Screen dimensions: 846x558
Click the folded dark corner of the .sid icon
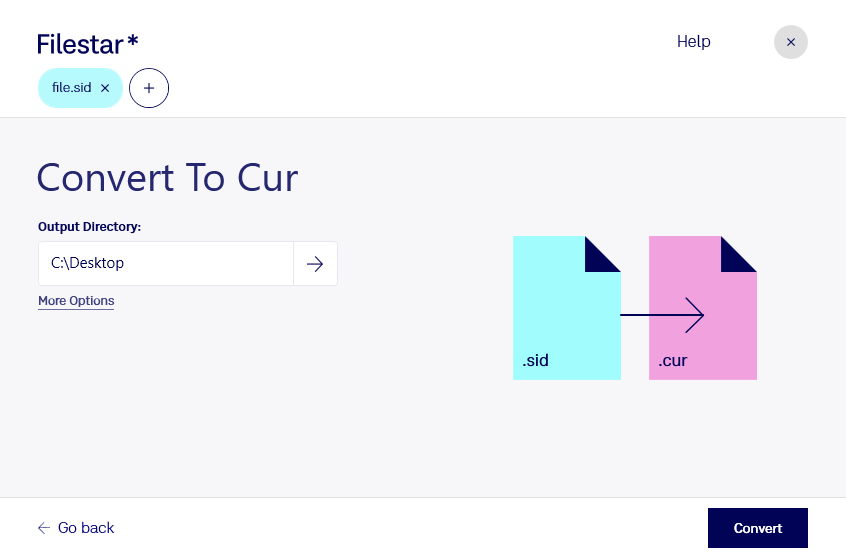(603, 254)
